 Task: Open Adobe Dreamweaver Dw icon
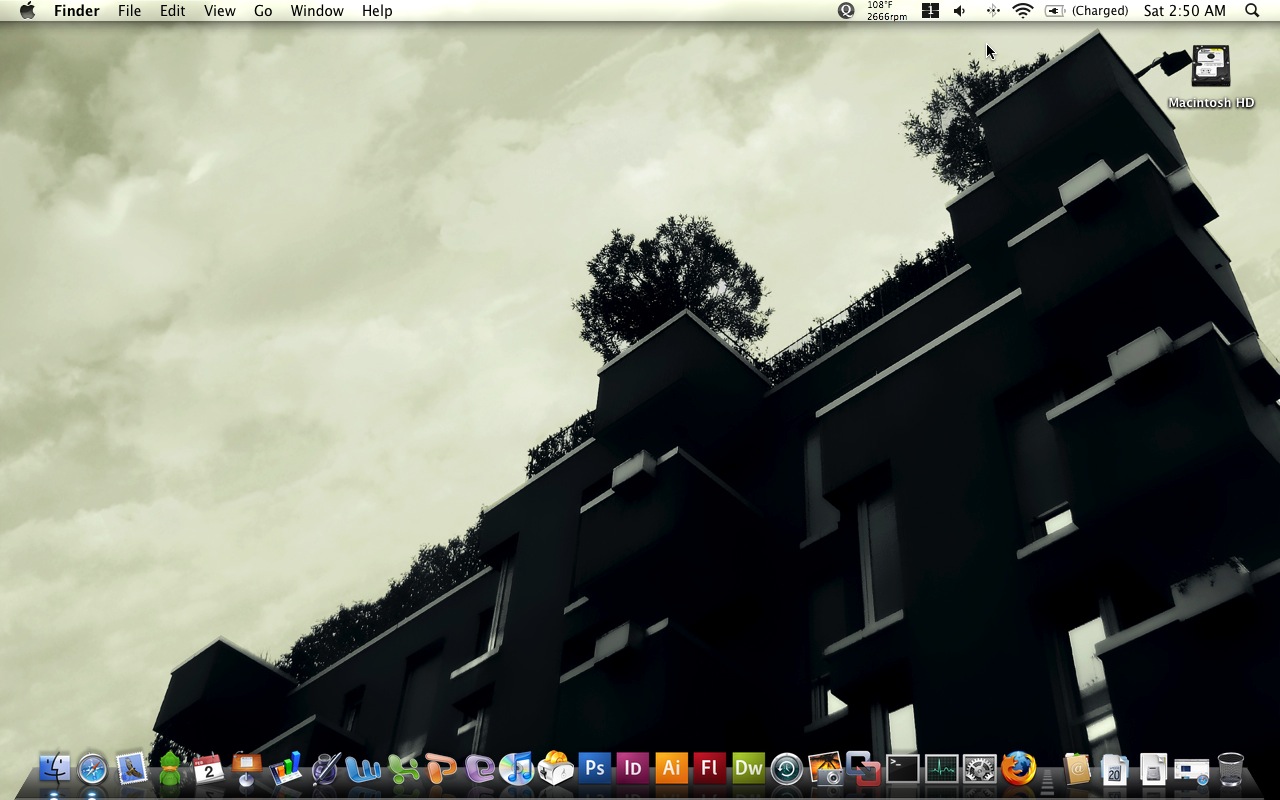pos(749,769)
